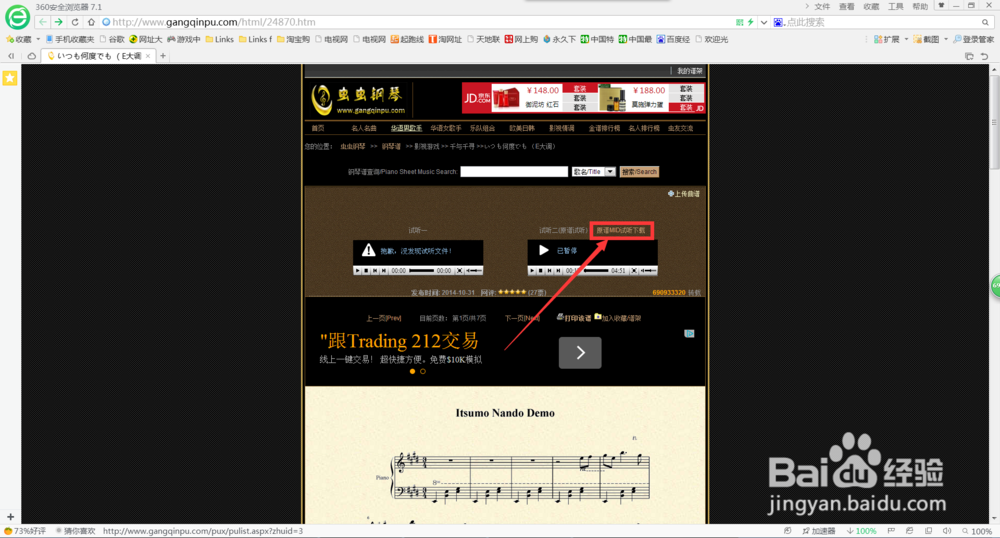Screen dimensions: 1000x538
Task: Open the 帮助 menu
Action: (920, 6)
